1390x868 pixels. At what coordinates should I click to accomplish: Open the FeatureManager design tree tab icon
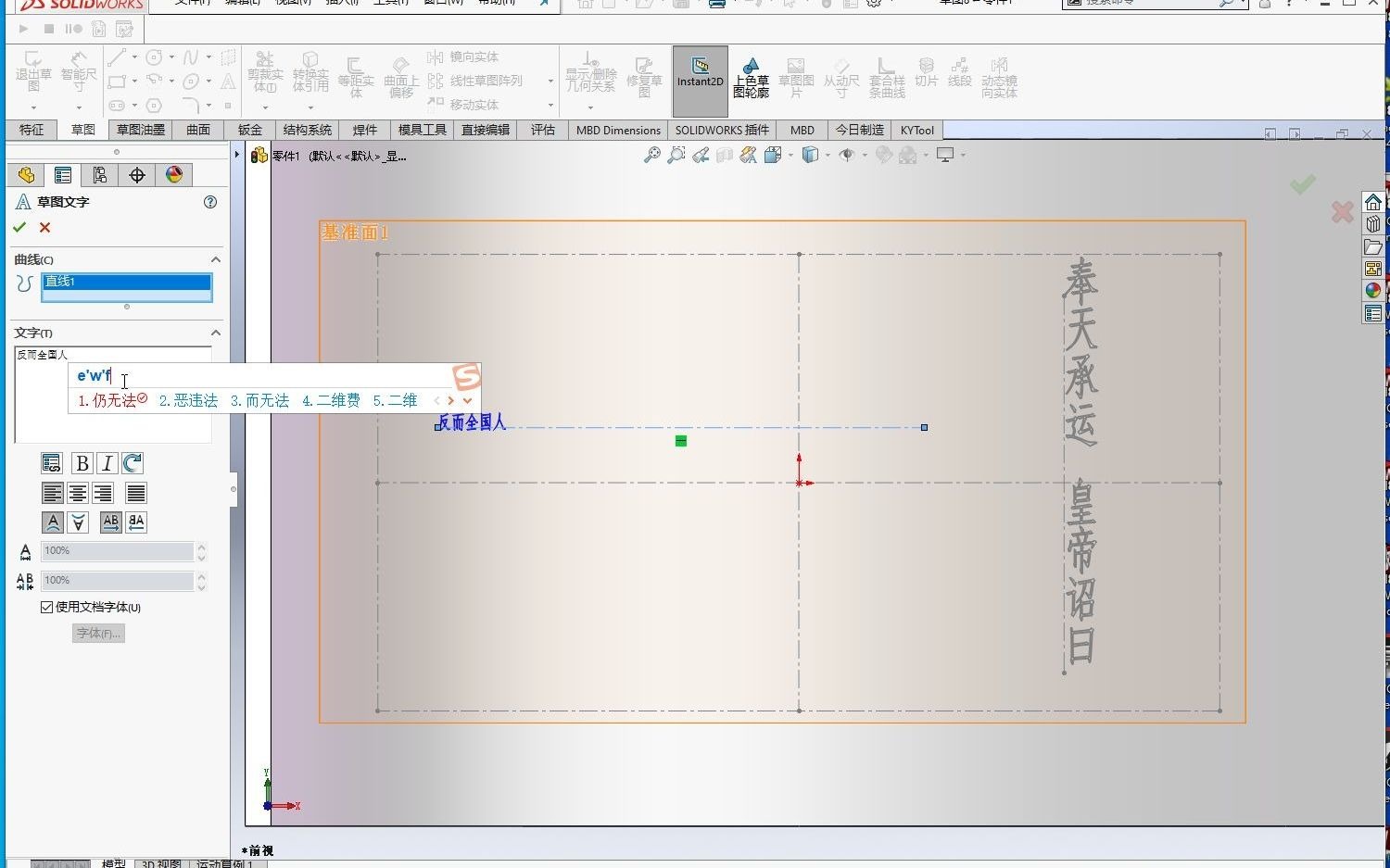[26, 175]
